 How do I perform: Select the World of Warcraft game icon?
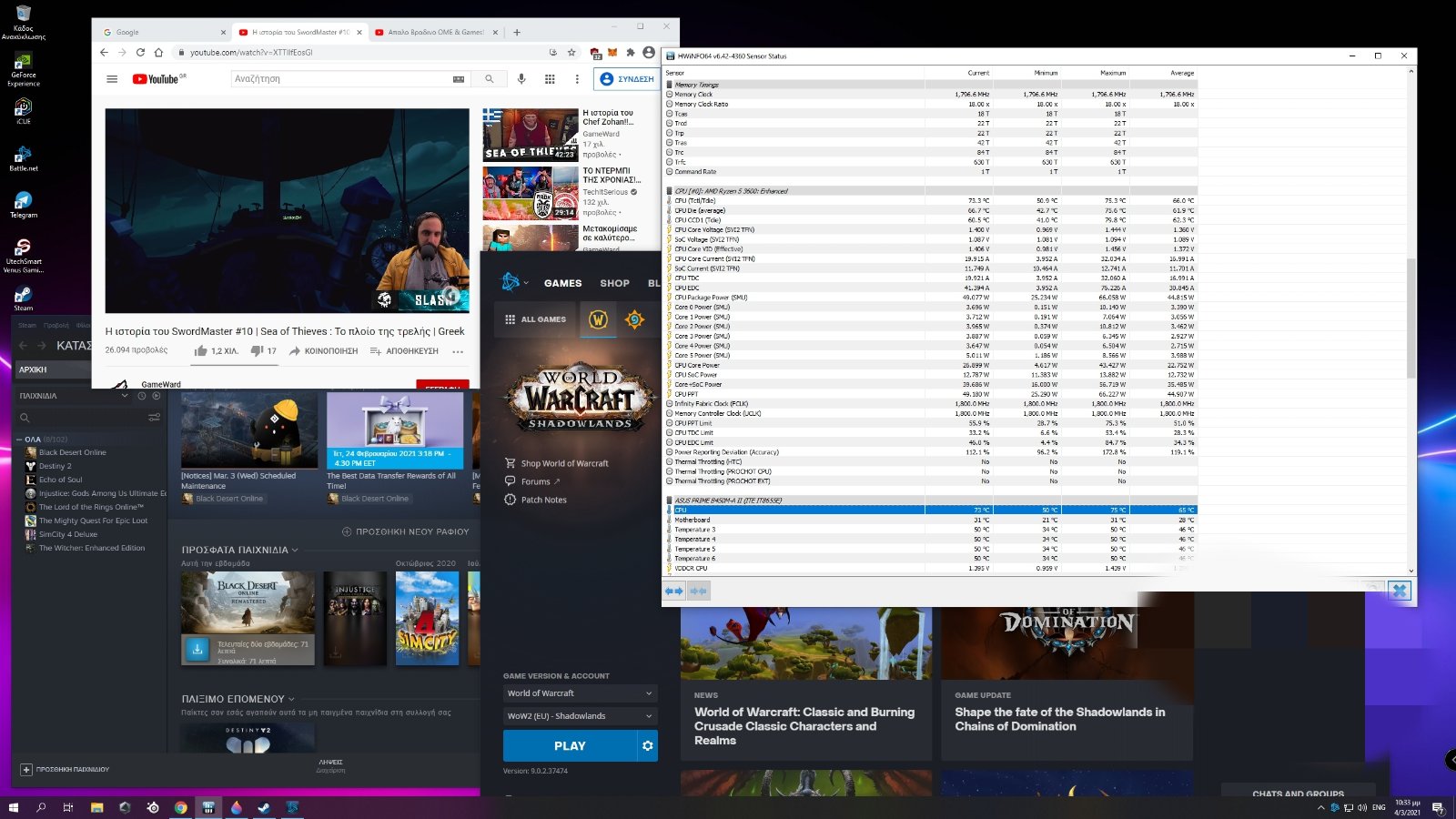(598, 319)
